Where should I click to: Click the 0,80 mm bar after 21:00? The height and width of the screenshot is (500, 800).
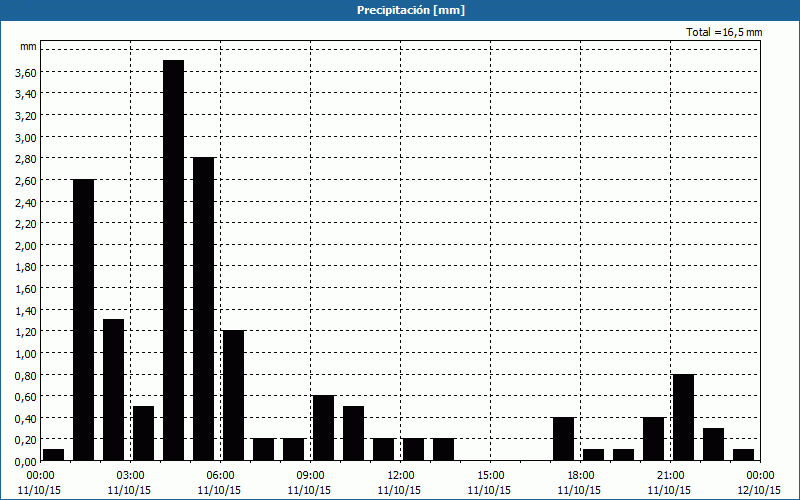684,417
